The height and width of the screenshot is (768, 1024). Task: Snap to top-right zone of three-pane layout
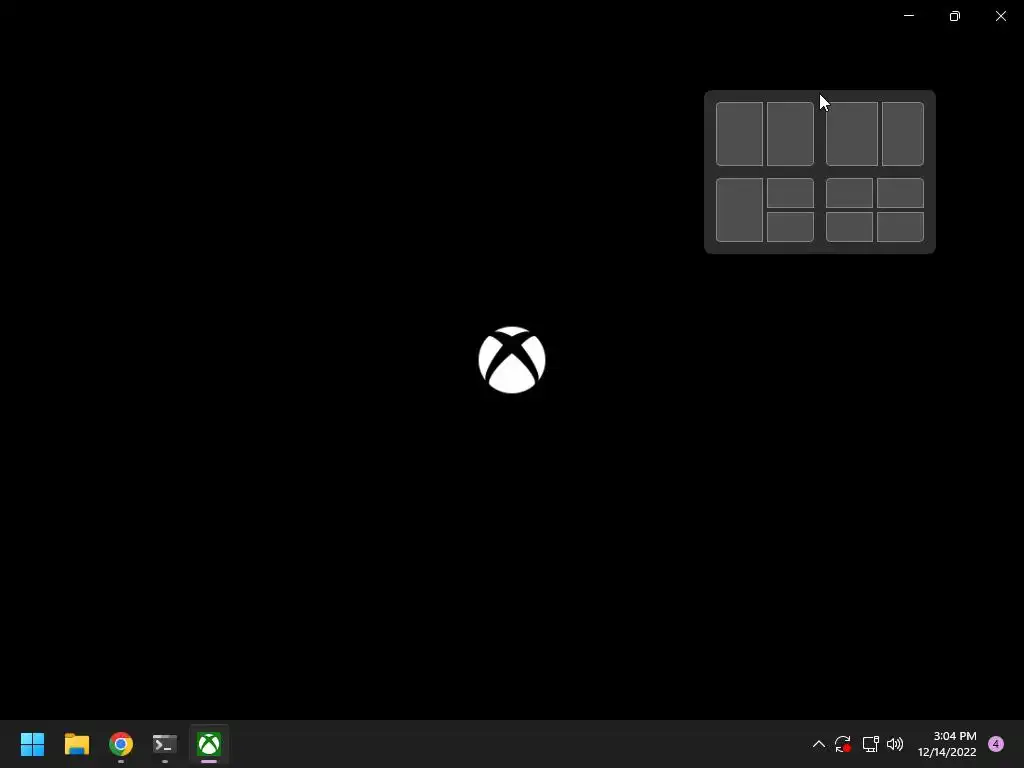tap(790, 193)
